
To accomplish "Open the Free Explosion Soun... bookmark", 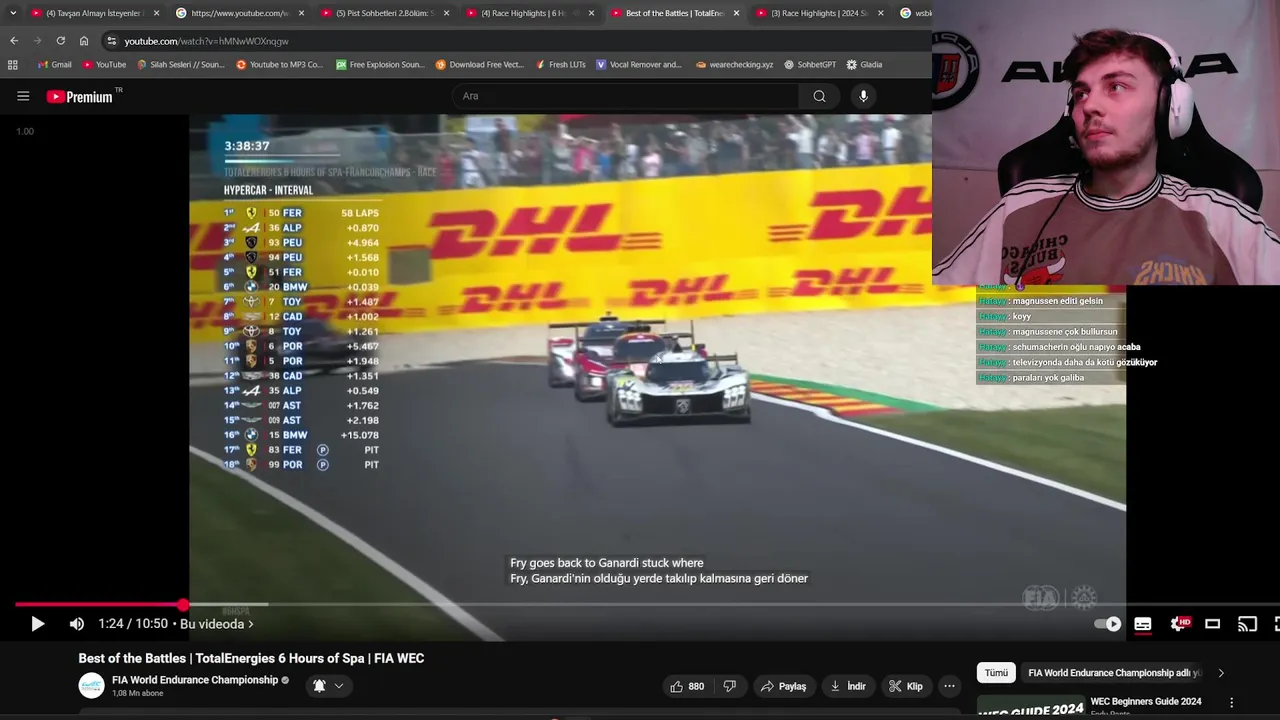I will 380,64.
